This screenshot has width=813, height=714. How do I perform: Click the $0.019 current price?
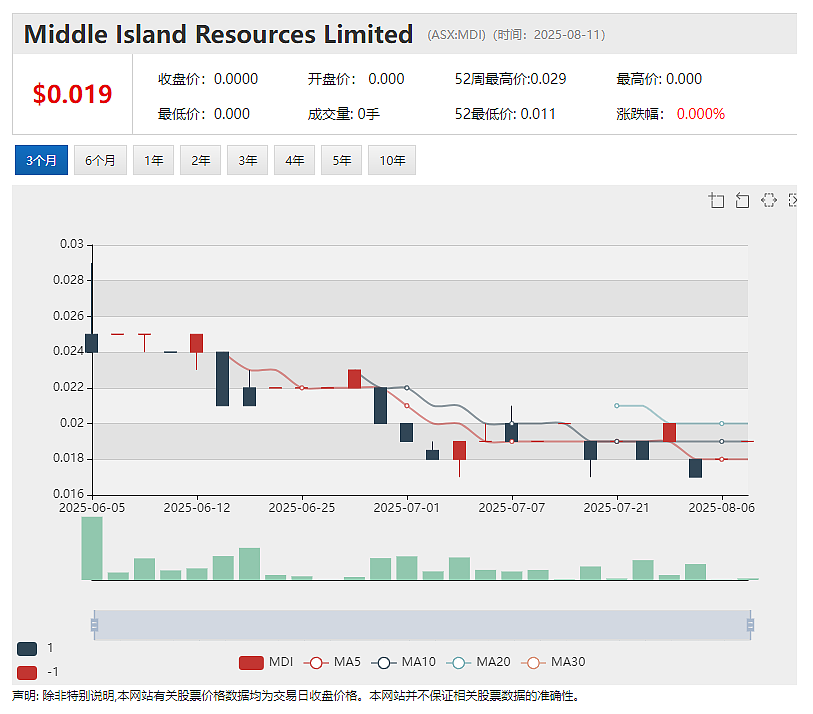click(x=73, y=94)
